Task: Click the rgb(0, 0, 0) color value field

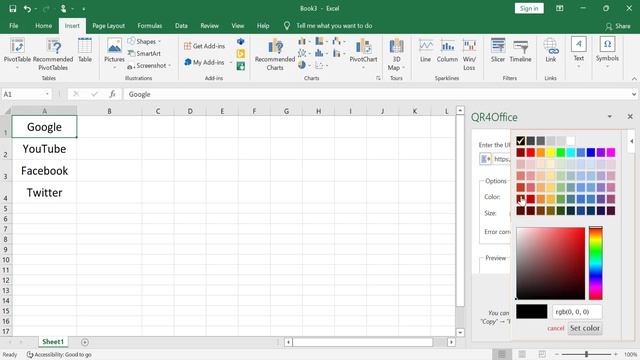Action: (x=577, y=312)
